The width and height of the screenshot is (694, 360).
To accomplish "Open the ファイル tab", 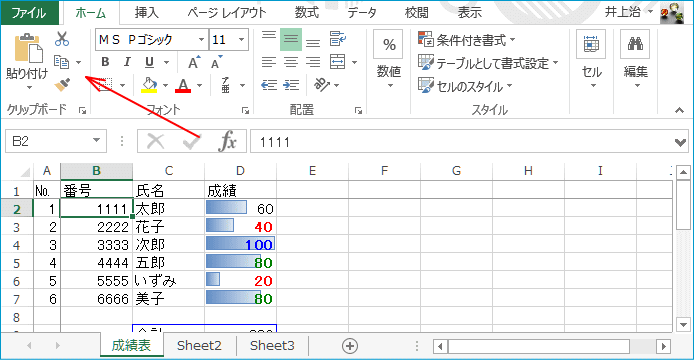I will 29,13.
